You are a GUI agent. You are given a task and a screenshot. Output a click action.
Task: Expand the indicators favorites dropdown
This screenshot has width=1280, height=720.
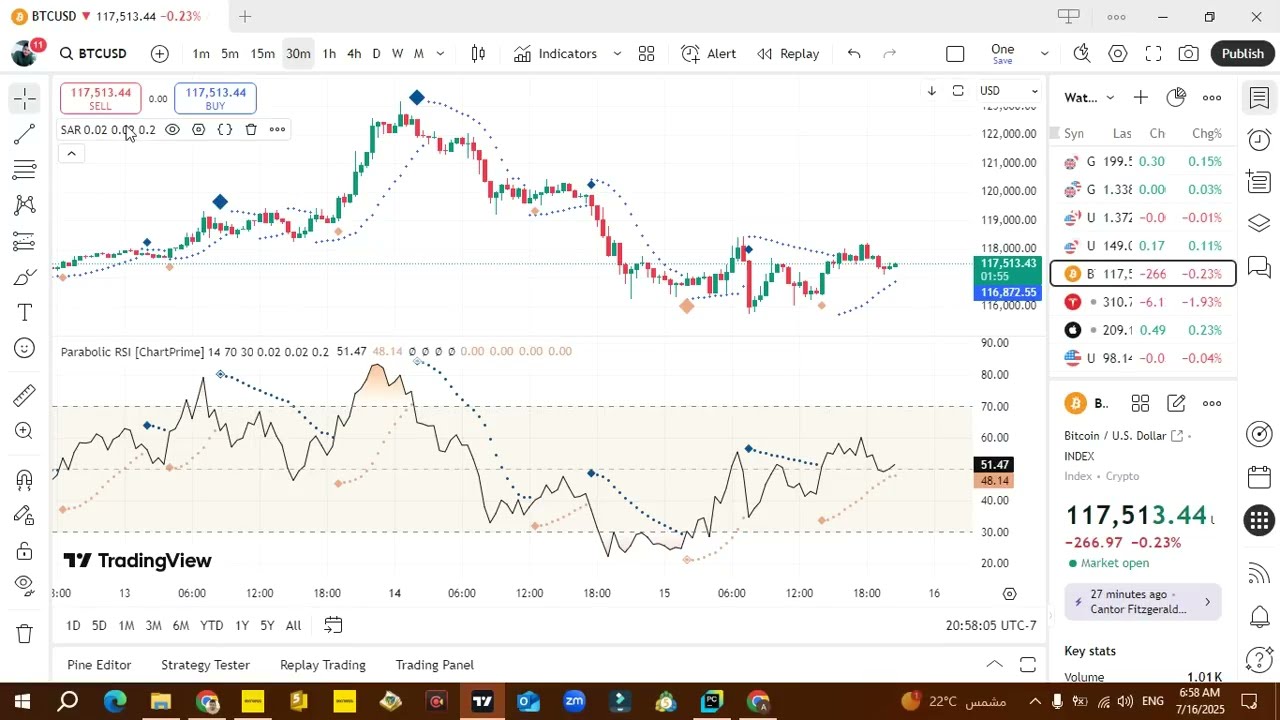617,53
